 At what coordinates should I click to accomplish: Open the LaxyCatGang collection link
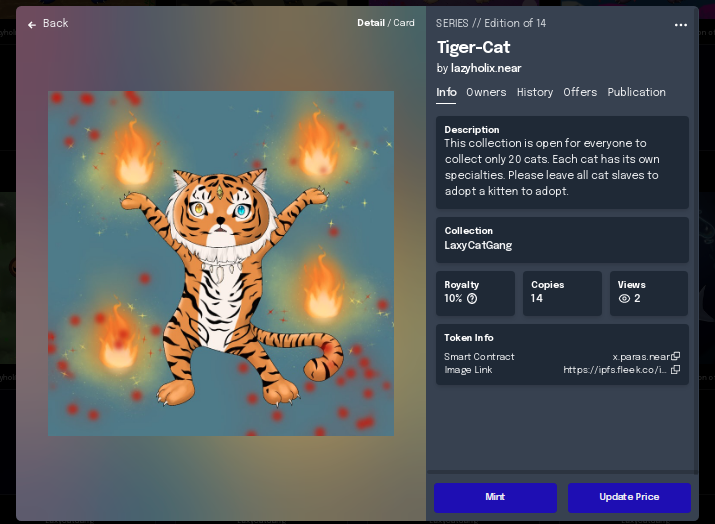(478, 245)
